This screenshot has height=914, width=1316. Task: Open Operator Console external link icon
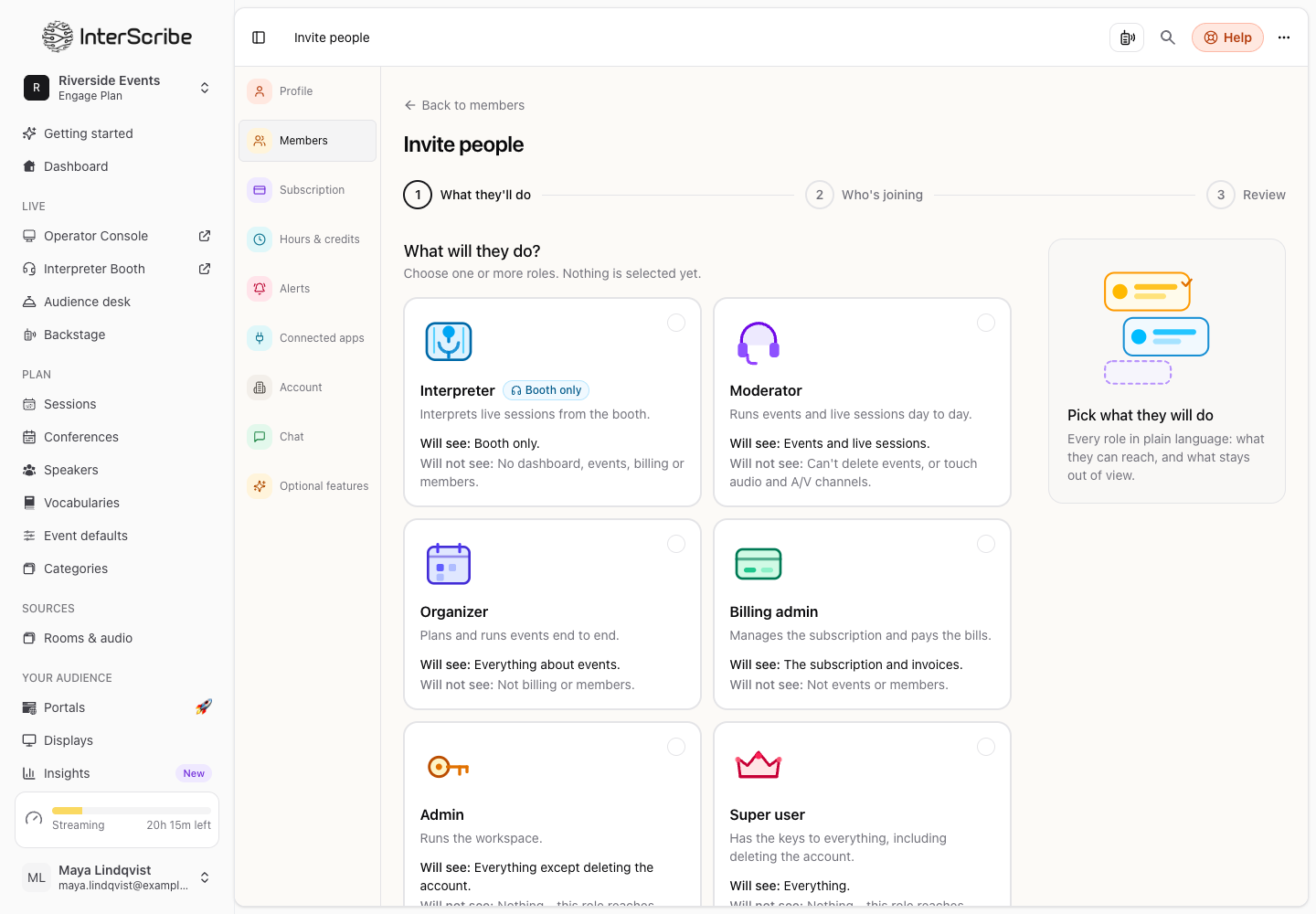click(205, 236)
